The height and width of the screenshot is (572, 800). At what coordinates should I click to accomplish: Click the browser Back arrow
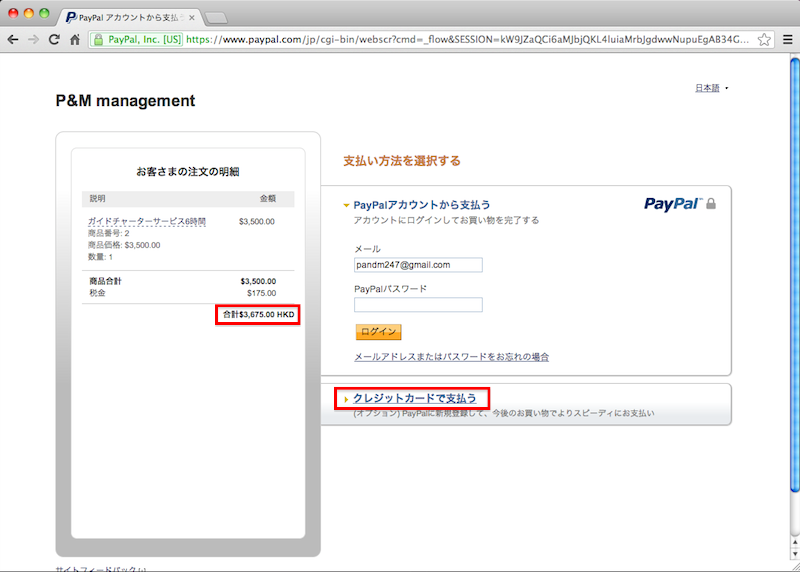click(13, 39)
